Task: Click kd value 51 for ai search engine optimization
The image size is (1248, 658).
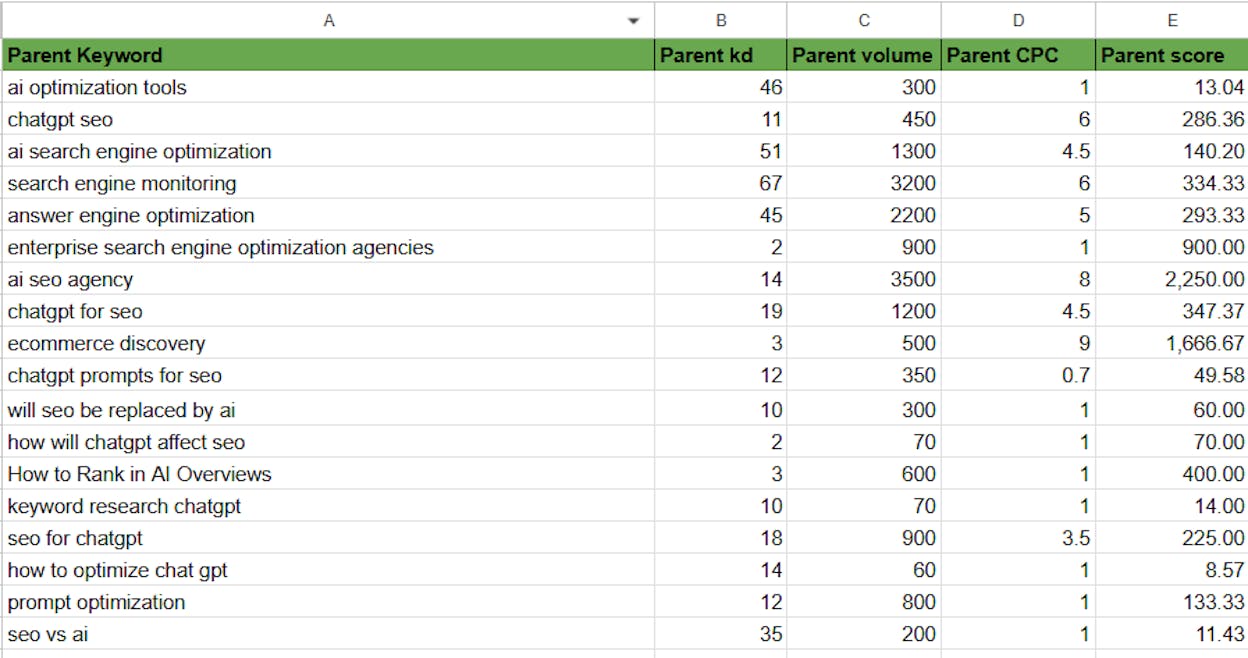Action: coord(721,151)
